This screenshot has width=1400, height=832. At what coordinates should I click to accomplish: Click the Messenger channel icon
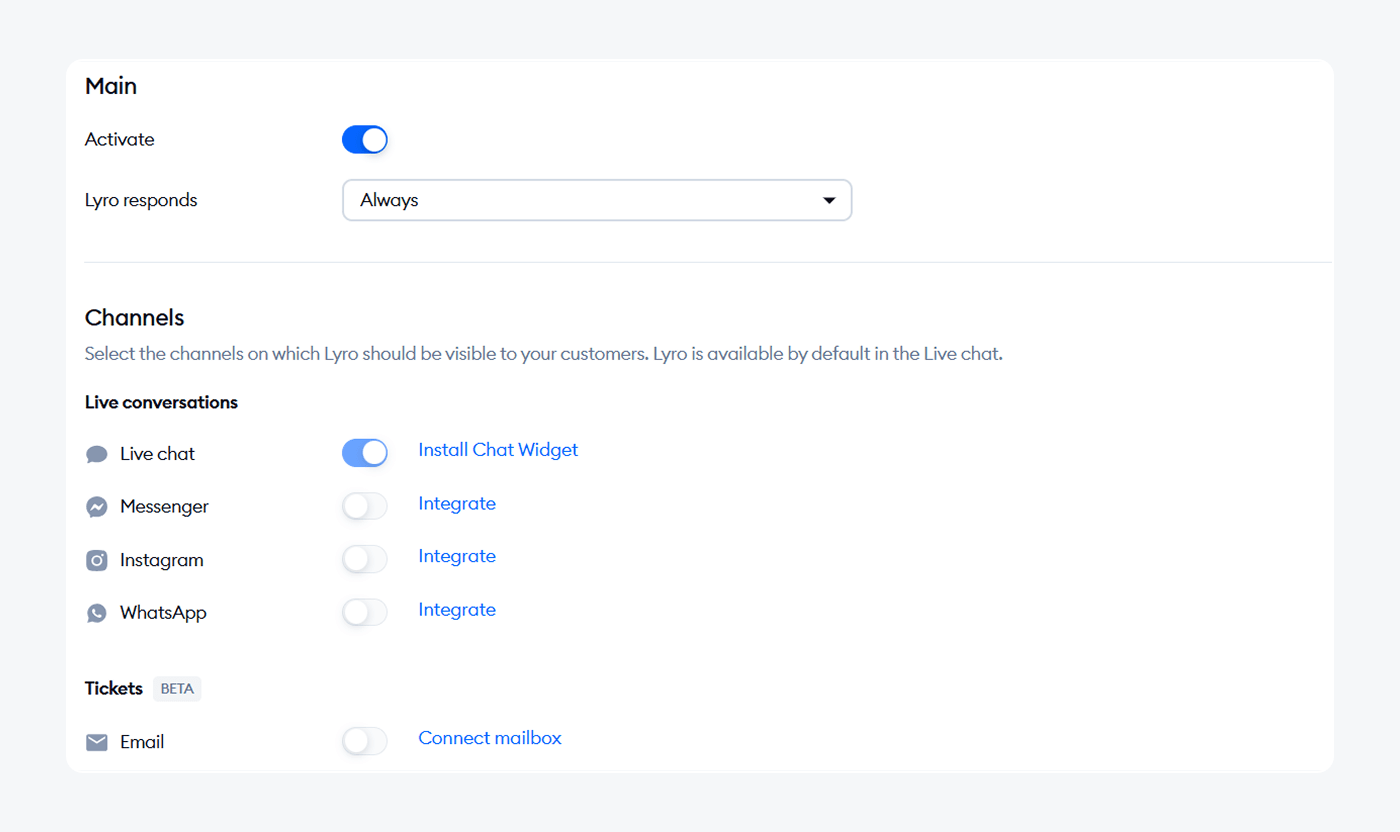pos(97,507)
